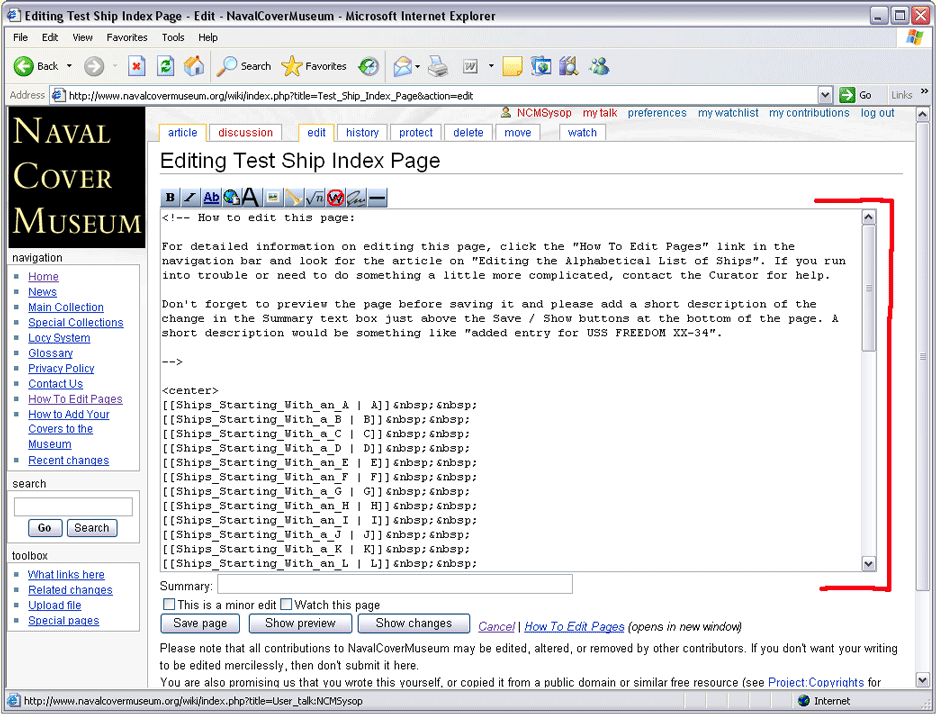Insert an internal link with Ab icon
Screen dimensions: 936x714
(x=210, y=198)
